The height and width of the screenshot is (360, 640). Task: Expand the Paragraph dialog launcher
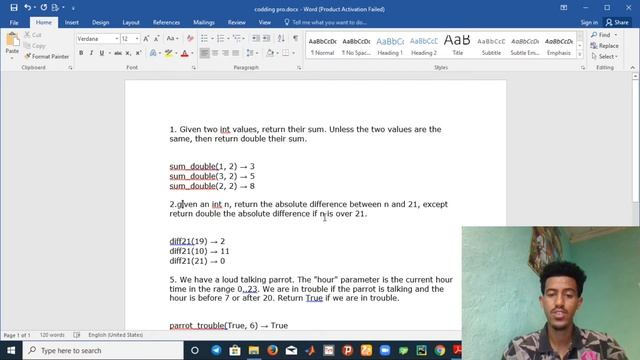pos(299,68)
